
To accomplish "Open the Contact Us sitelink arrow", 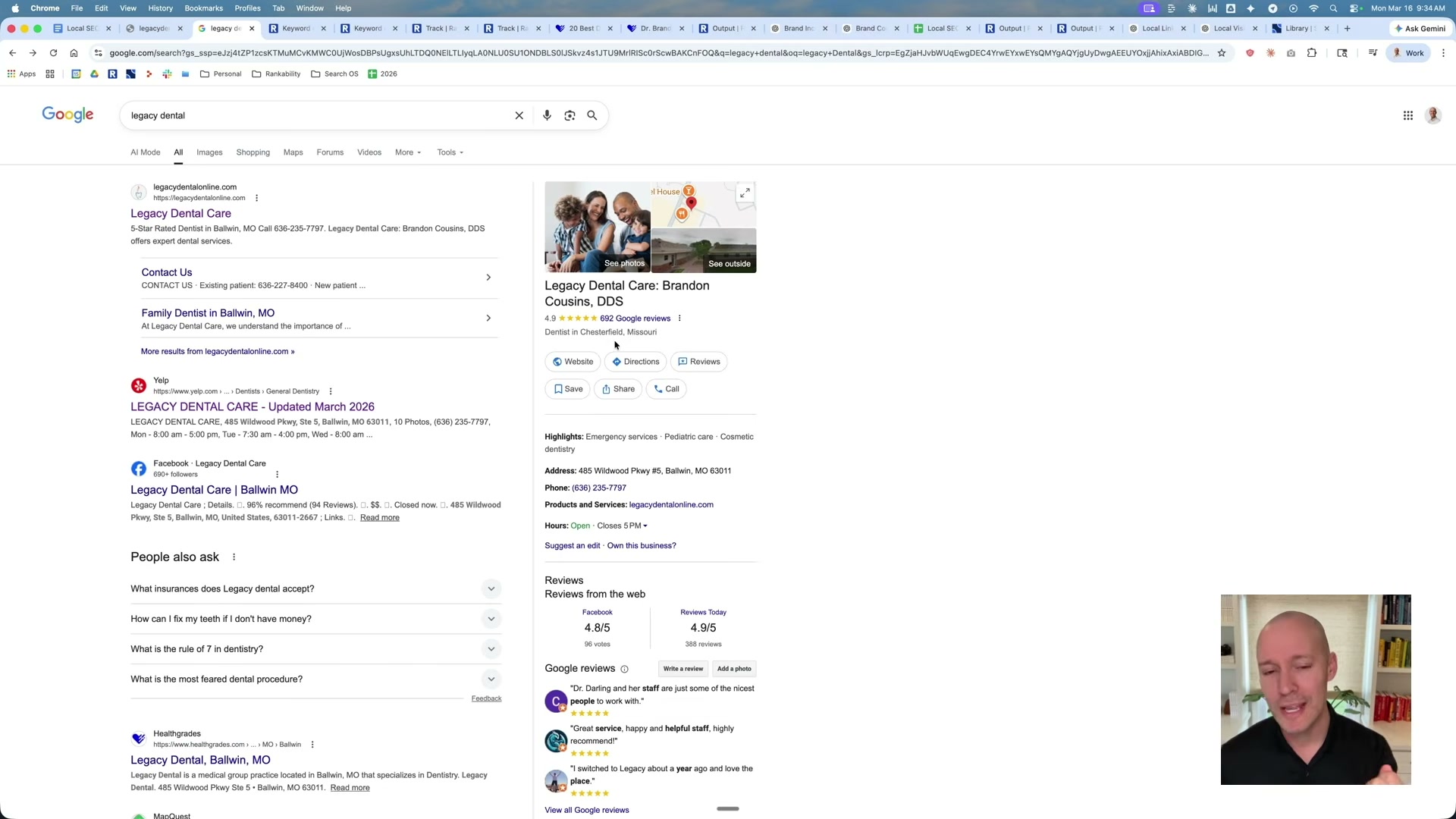I will pyautogui.click(x=488, y=278).
